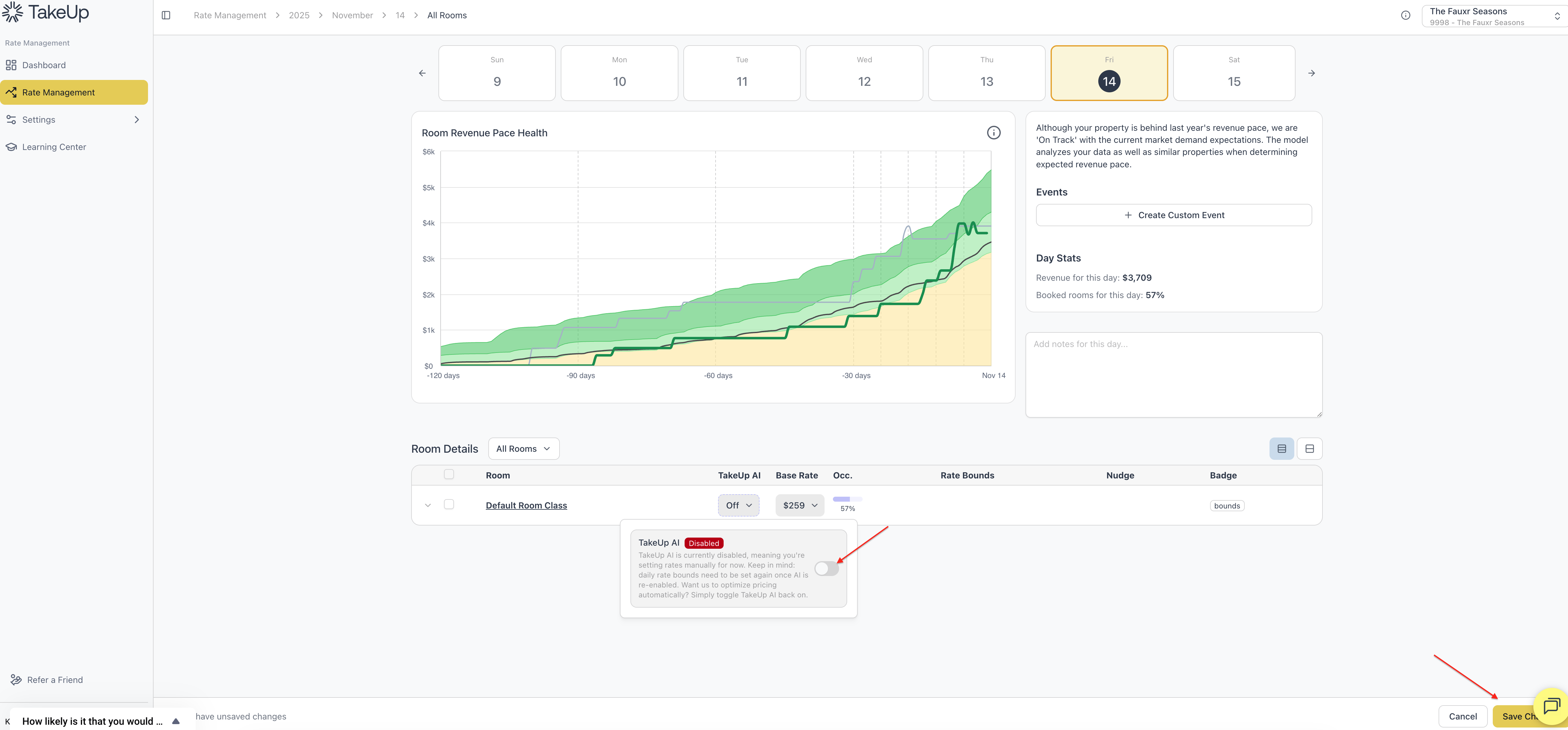Open the All Rooms filter dropdown

tap(523, 448)
